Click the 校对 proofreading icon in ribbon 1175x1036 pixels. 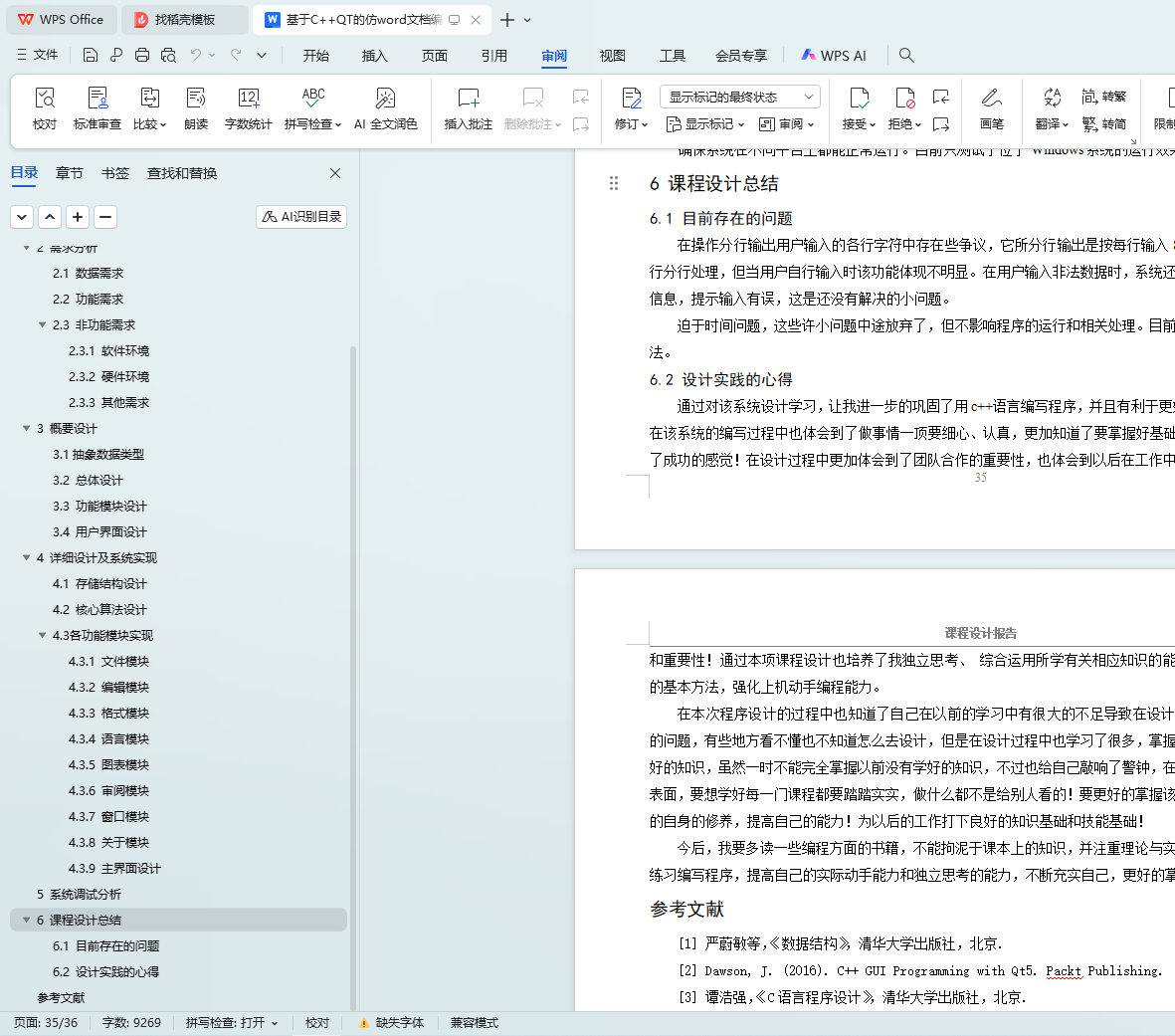pos(45,107)
